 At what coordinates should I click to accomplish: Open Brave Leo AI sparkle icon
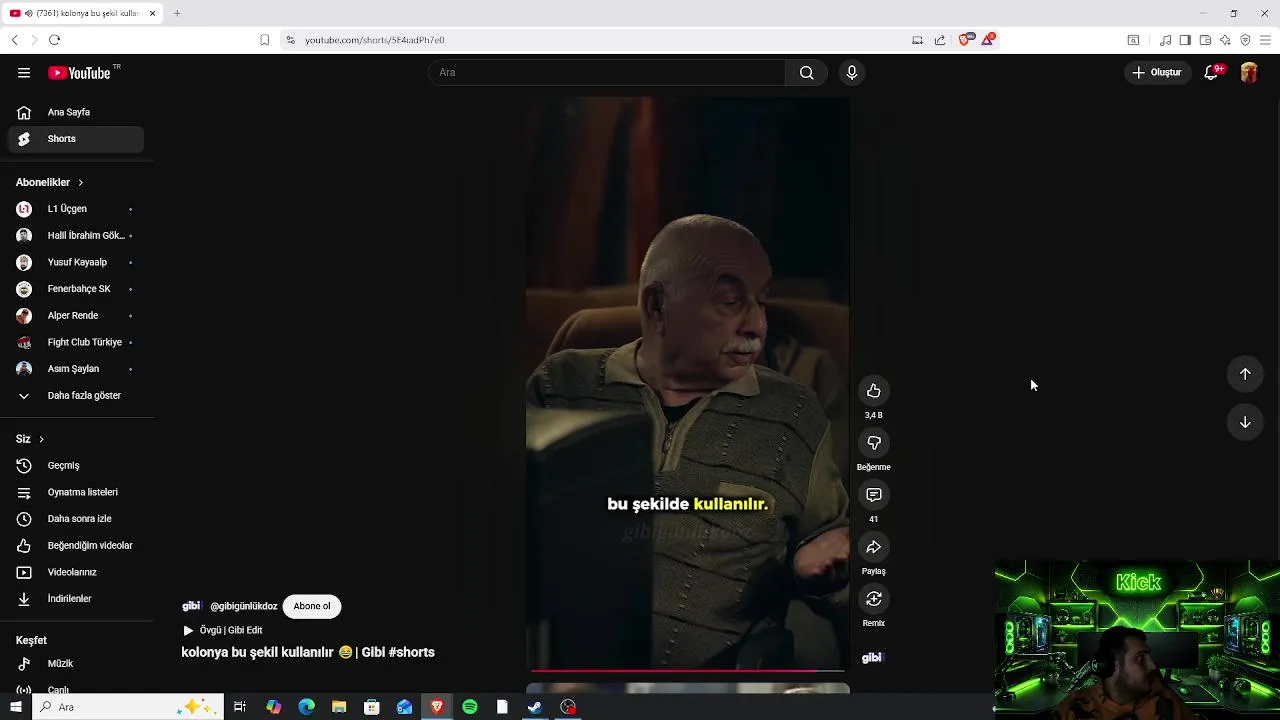click(1225, 40)
